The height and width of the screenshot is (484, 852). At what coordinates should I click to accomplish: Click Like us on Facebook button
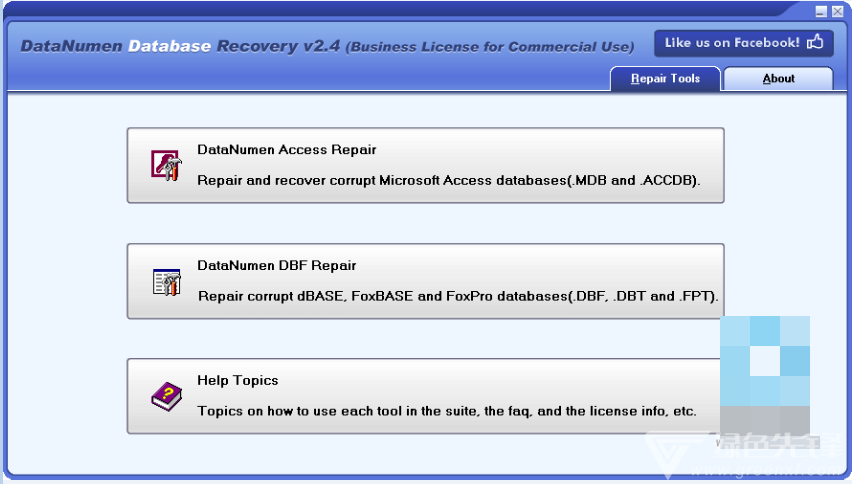click(x=743, y=43)
